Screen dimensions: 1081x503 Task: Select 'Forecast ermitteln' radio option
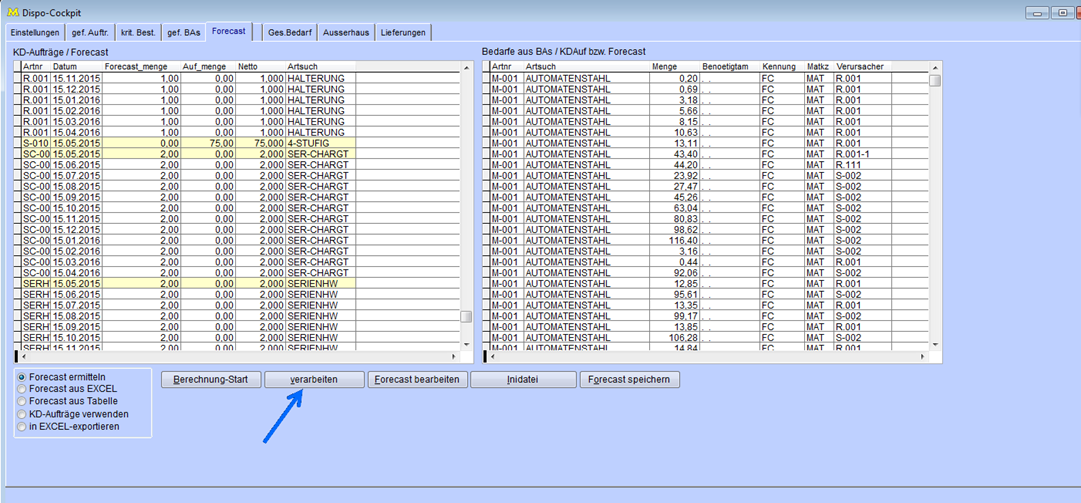click(23, 376)
